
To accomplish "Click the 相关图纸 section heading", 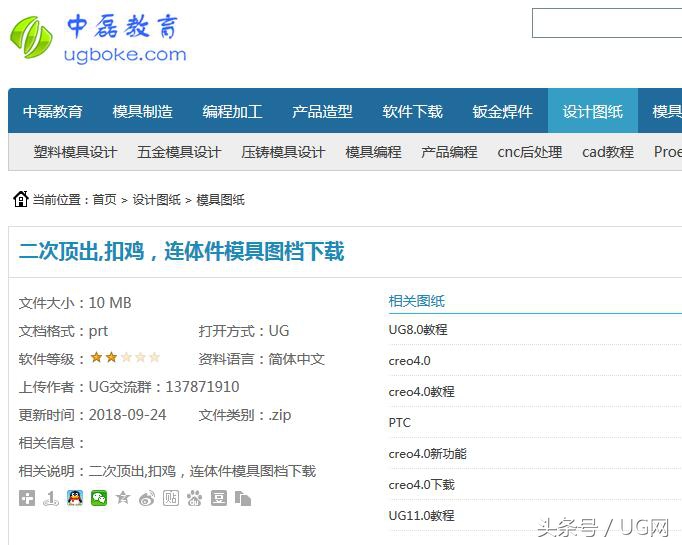I will pyautogui.click(x=417, y=301).
